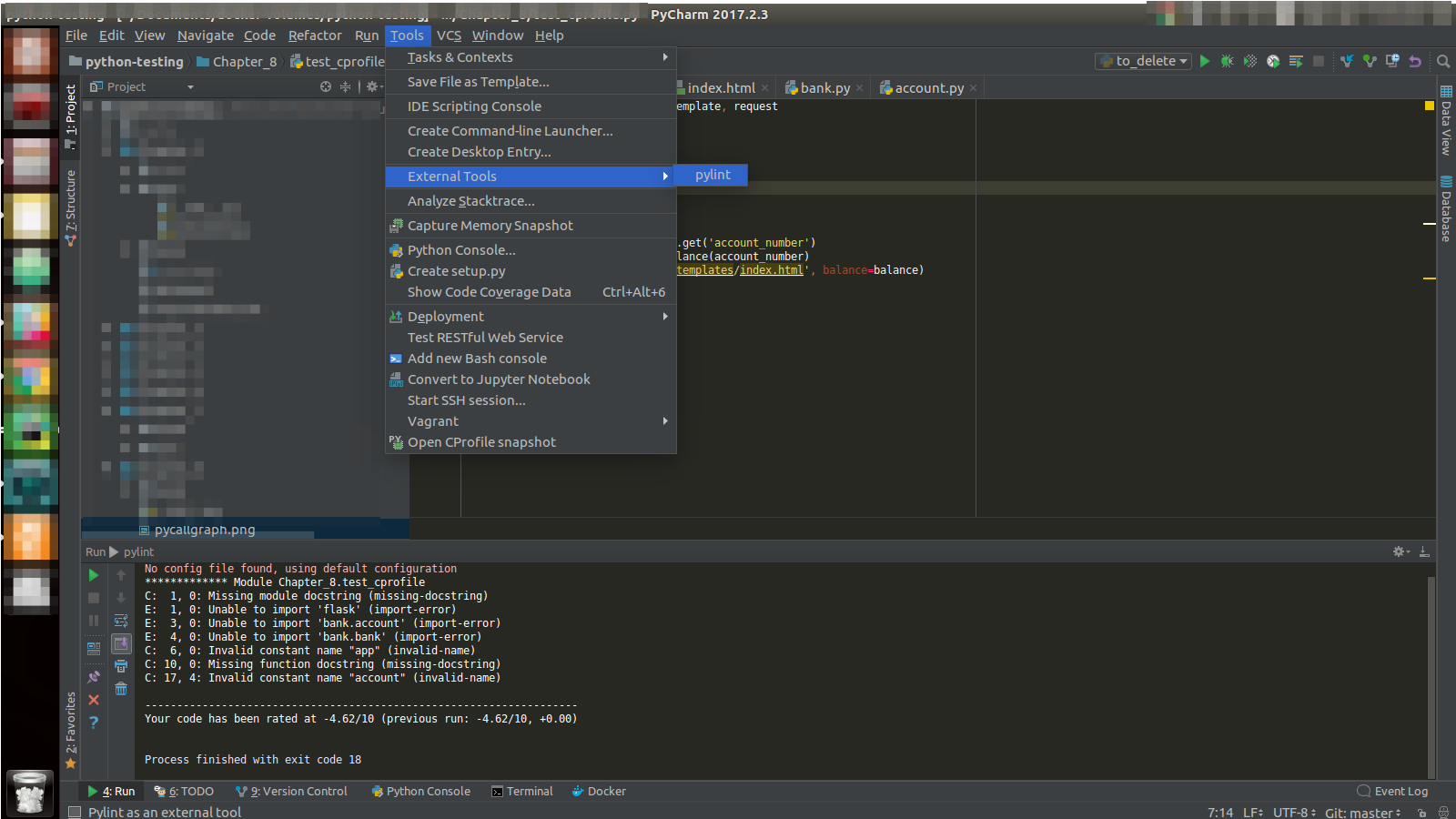This screenshot has height=819, width=1456.
Task: Print the console output with printer icon
Action: click(121, 666)
